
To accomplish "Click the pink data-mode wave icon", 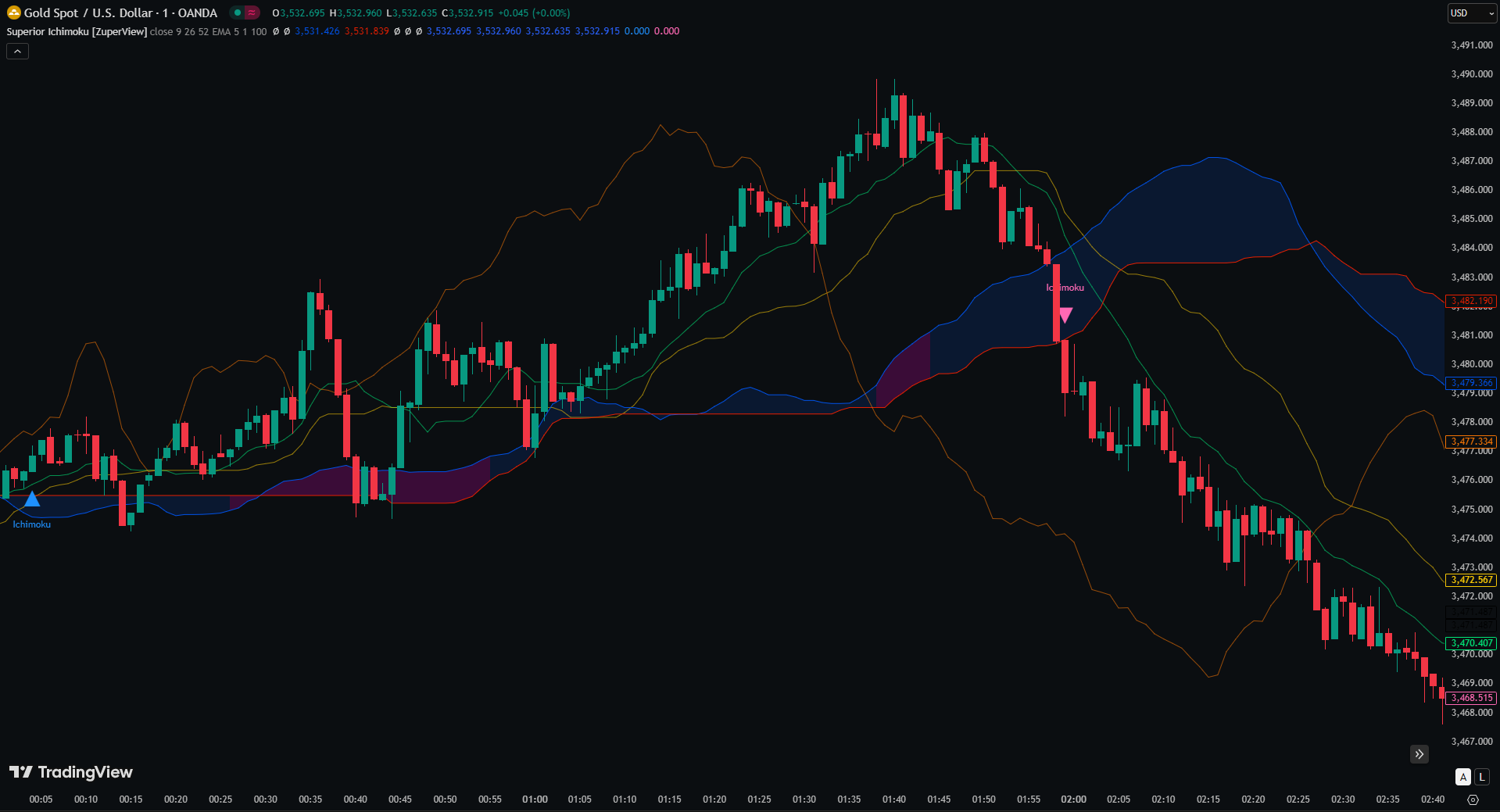I will (252, 13).
